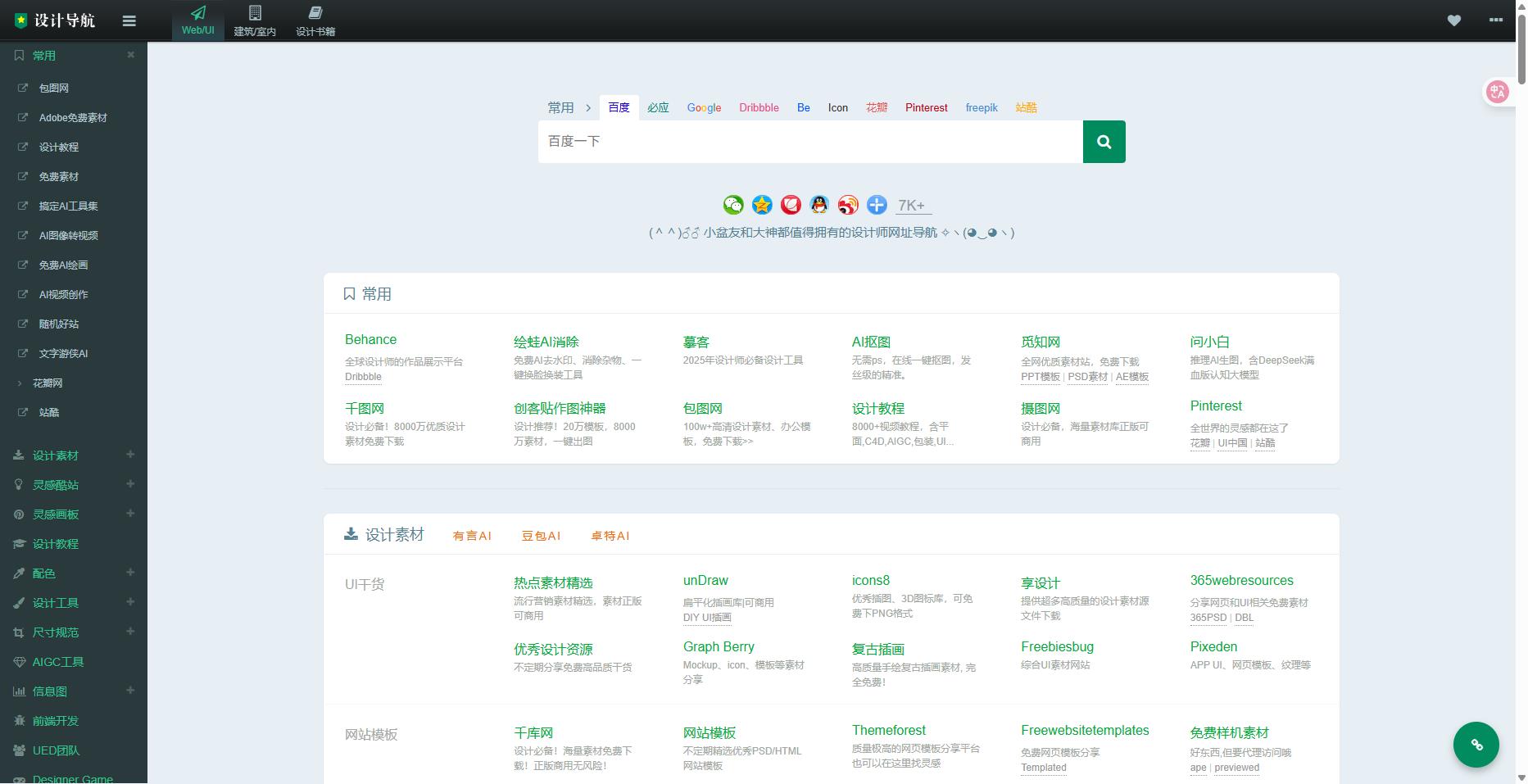Click the 7K+ counter link
This screenshot has width=1528, height=784.
pos(911,206)
